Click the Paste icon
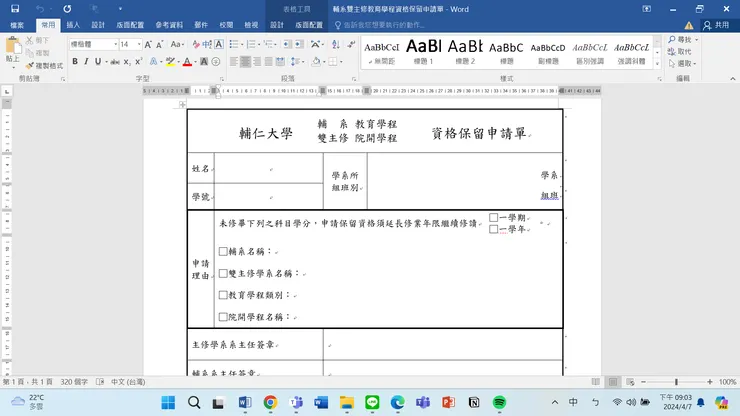Image resolution: width=740 pixels, height=416 pixels. (x=13, y=47)
